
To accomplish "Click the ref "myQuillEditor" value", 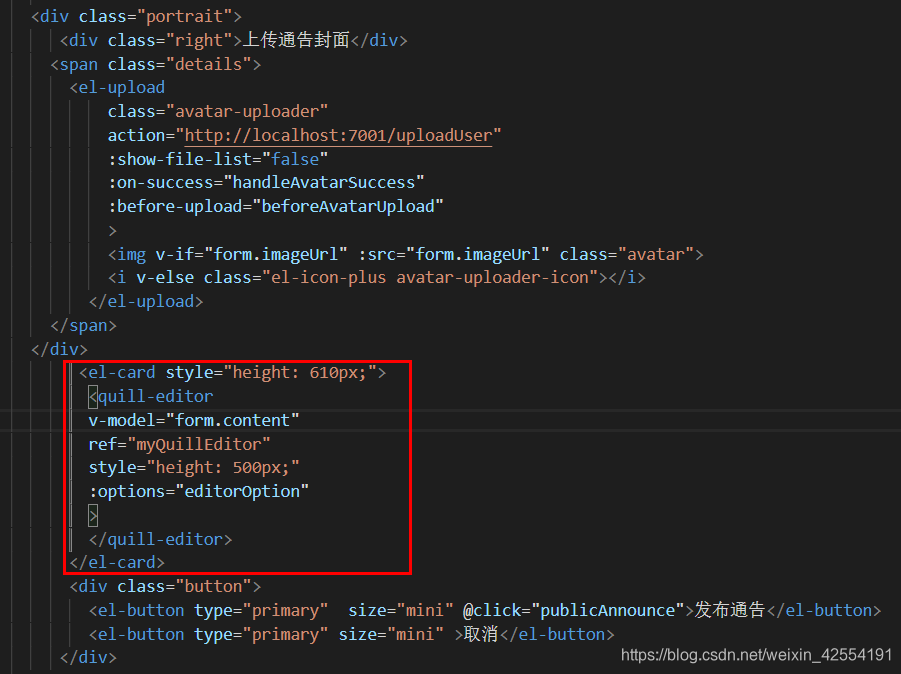I will [199, 444].
